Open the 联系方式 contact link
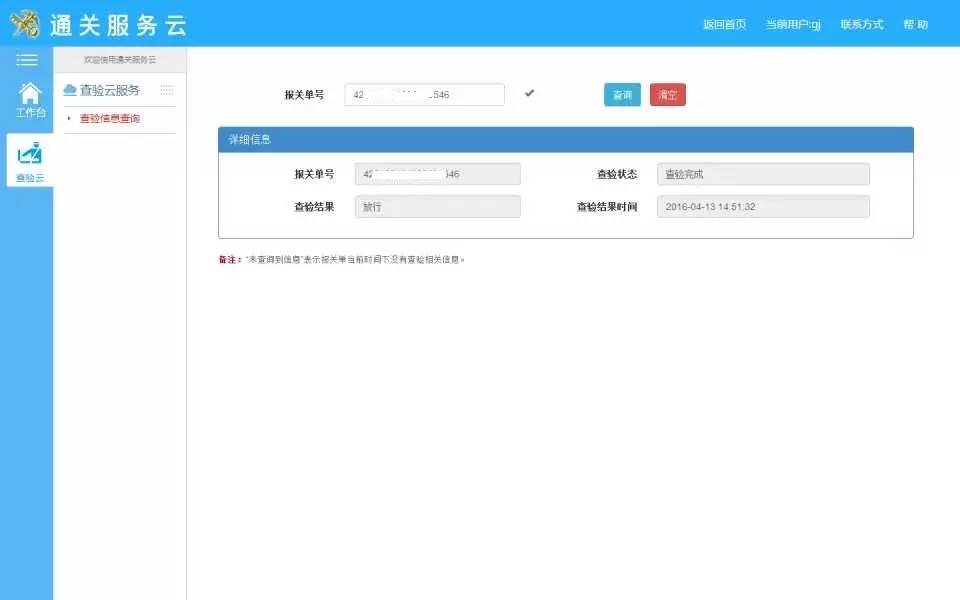960x600 pixels. pyautogui.click(x=860, y=23)
